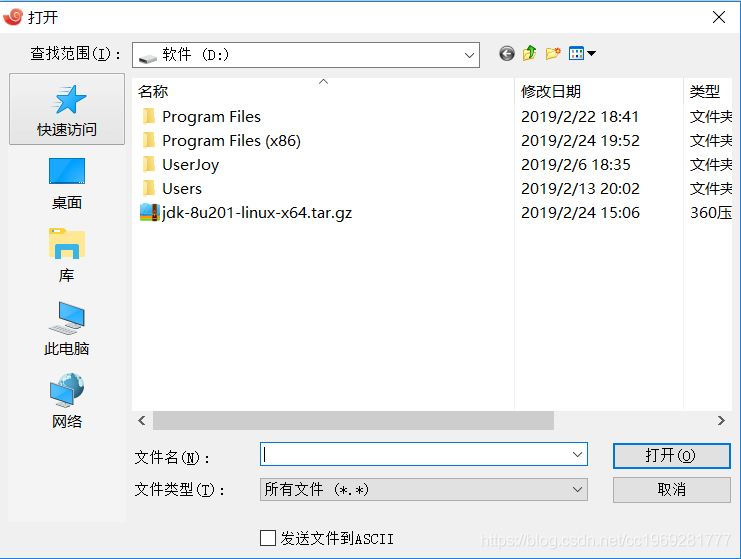Click the back navigation arrow icon
This screenshot has width=741, height=559.
pos(507,53)
